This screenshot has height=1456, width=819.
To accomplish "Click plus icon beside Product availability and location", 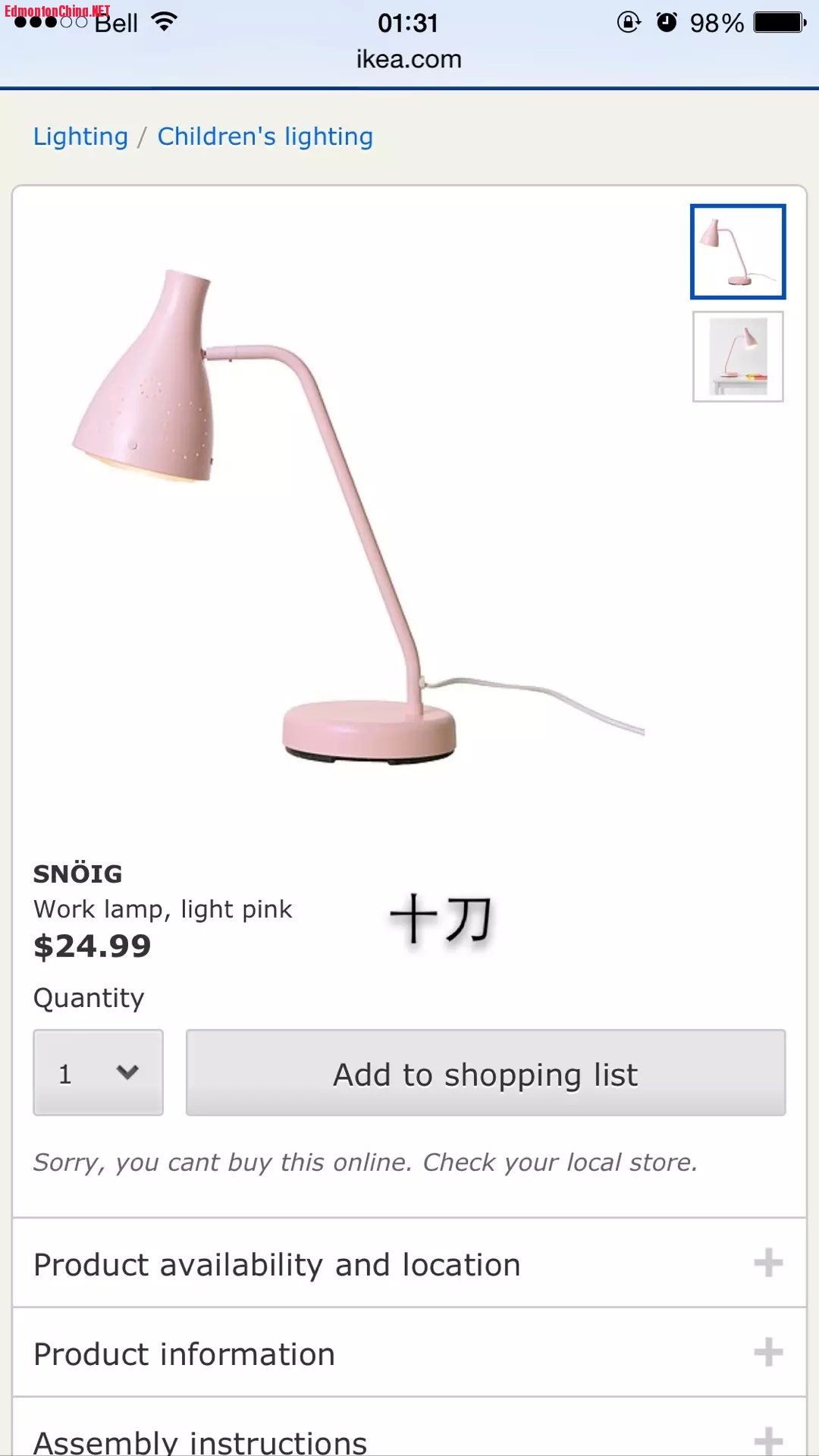I will pos(768,1263).
